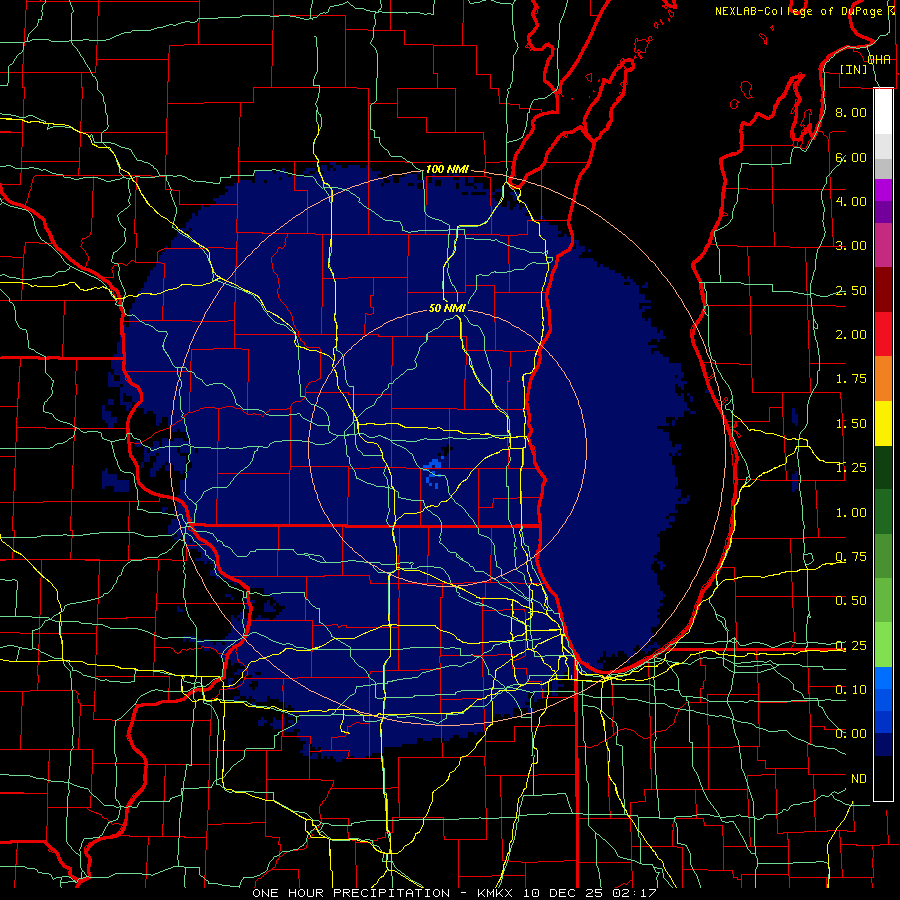The width and height of the screenshot is (900, 900).
Task: Click the 0.00 legend value
Action: [851, 734]
